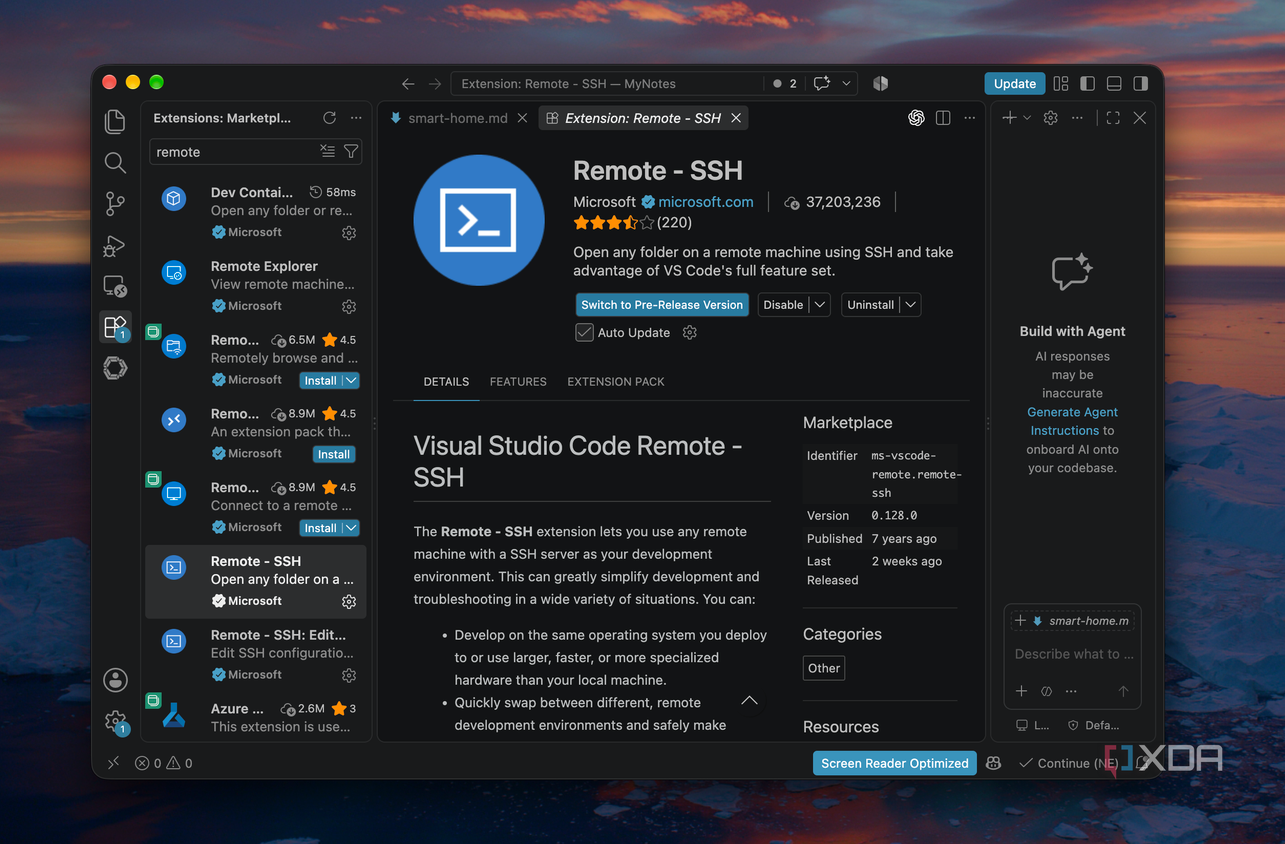
Task: Select the Extensions view icon
Action: coord(115,327)
